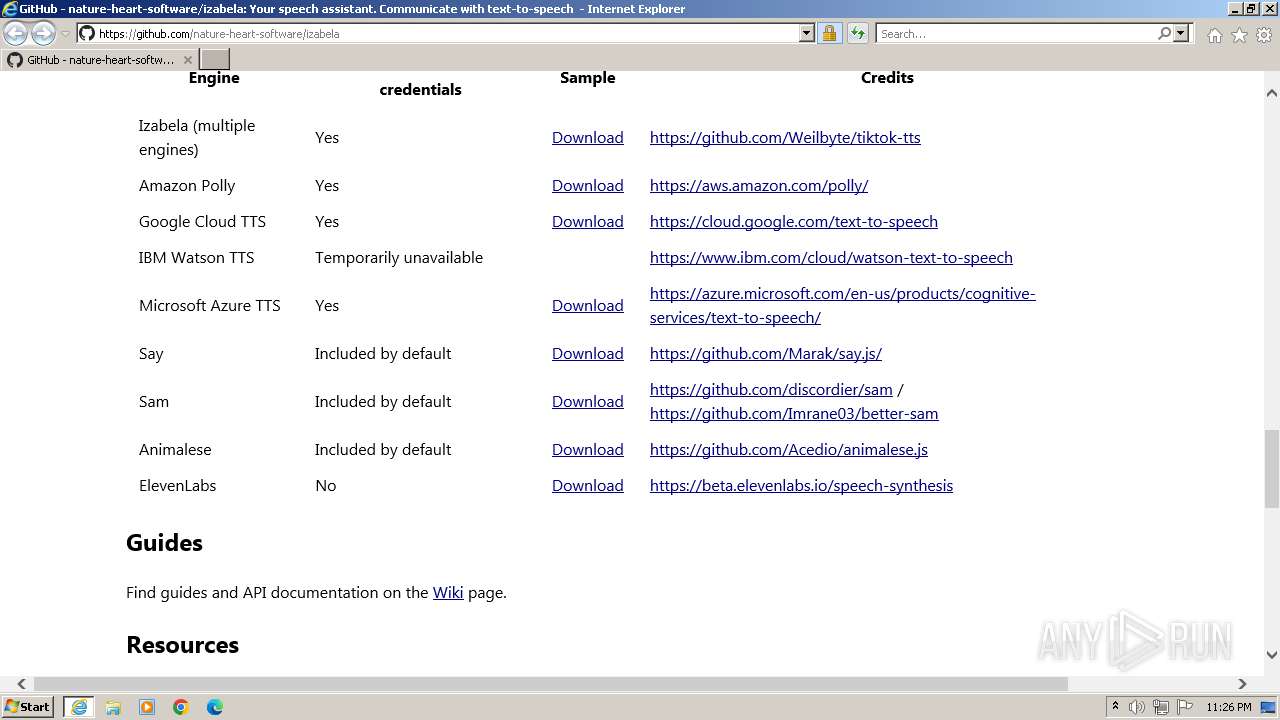This screenshot has width=1280, height=720.
Task: Click the 'Credits' column header
Action: [887, 78]
